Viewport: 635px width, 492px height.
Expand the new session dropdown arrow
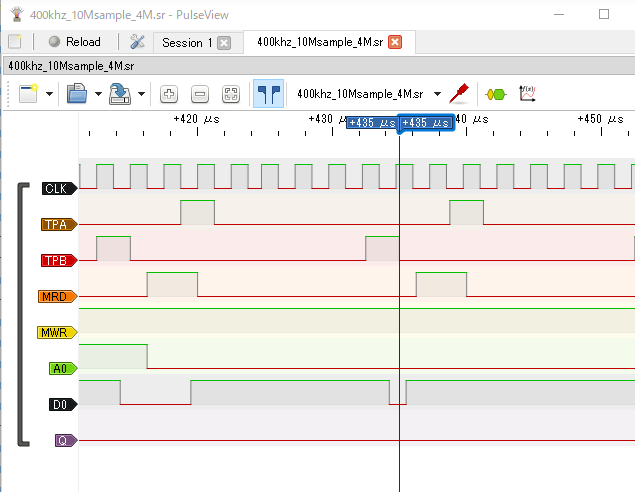click(49, 94)
